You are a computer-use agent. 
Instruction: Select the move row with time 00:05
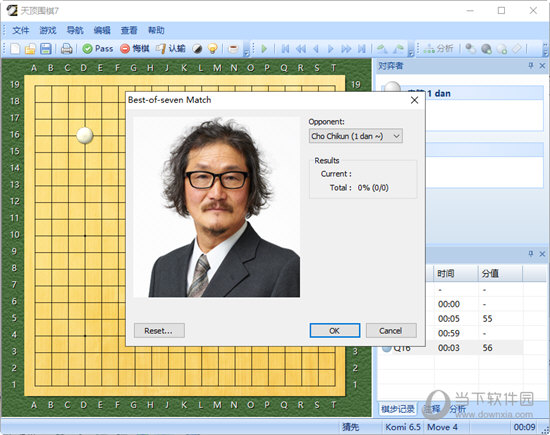pos(451,319)
